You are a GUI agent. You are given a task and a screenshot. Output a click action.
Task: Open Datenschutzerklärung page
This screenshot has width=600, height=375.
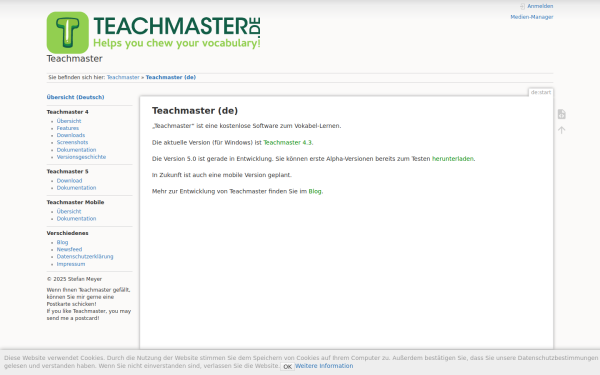click(x=85, y=257)
